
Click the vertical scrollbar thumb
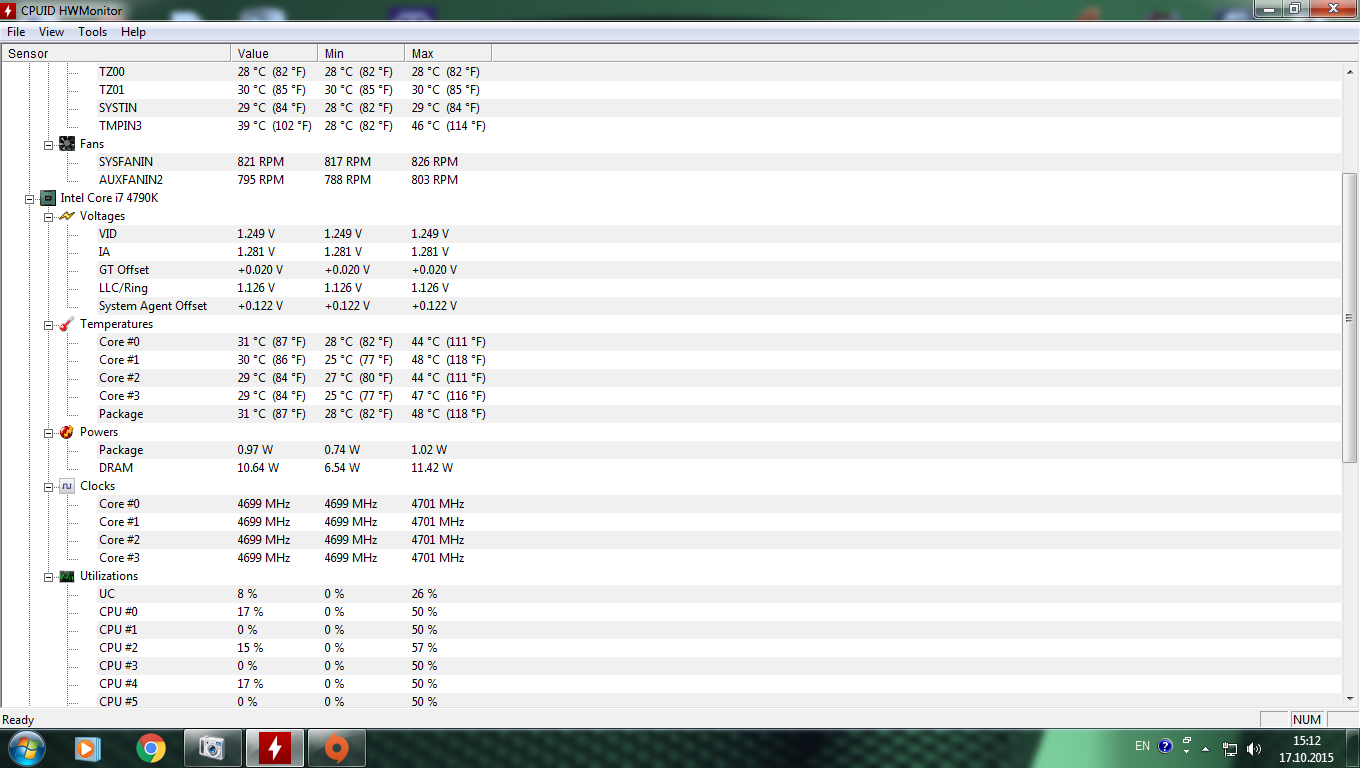[1349, 318]
